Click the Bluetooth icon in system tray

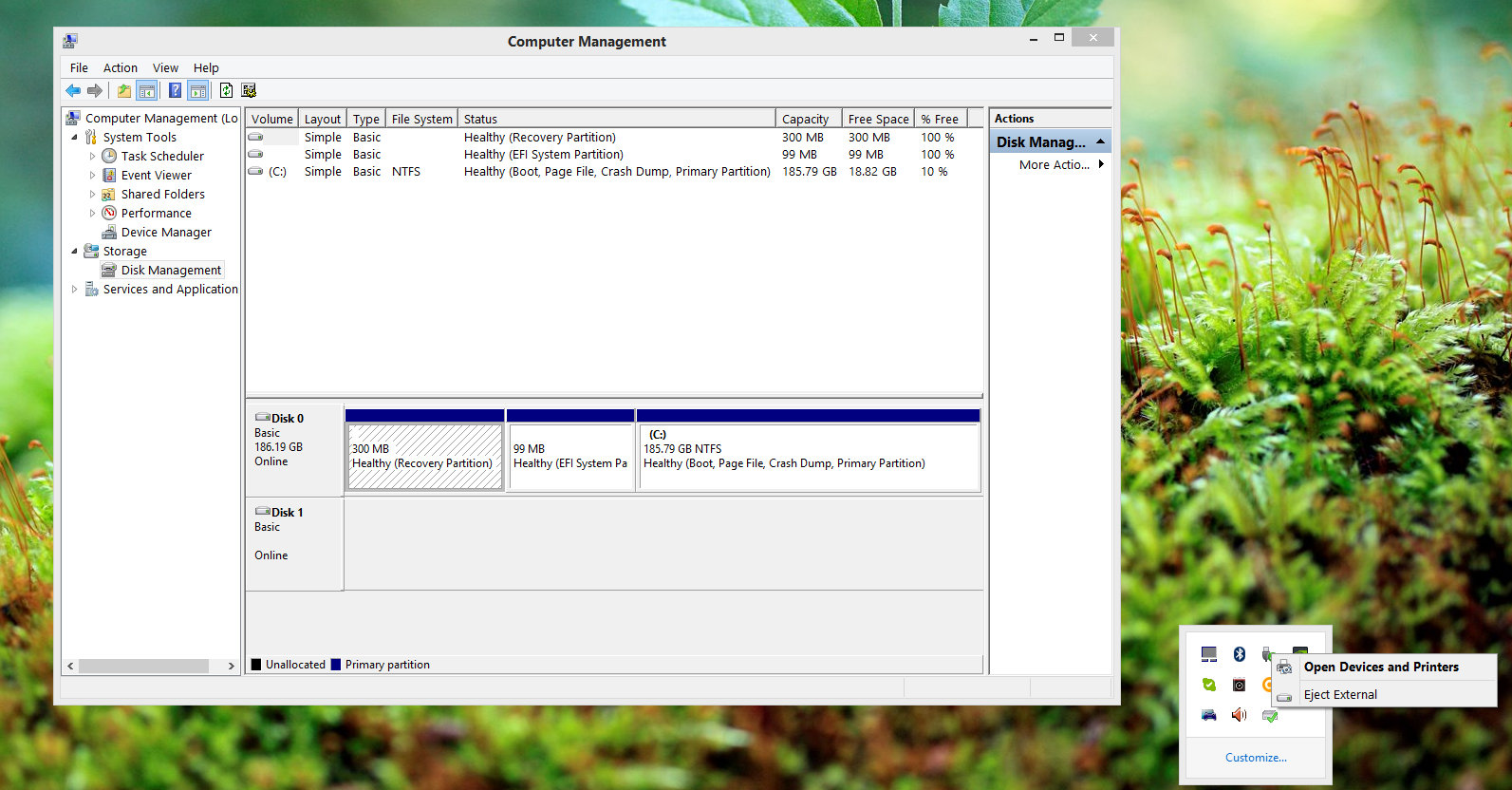(x=1239, y=654)
